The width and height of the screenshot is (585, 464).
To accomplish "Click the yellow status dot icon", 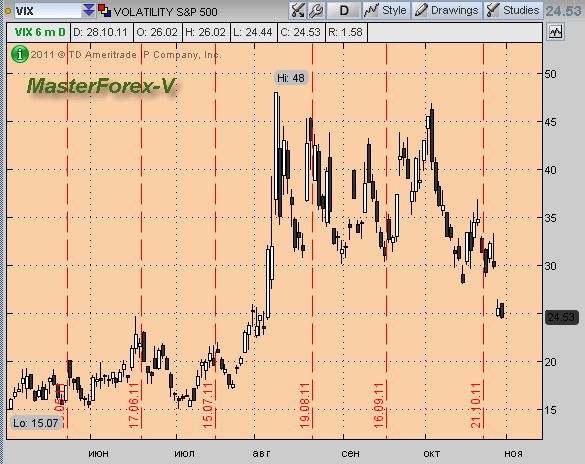I will 7,11.
